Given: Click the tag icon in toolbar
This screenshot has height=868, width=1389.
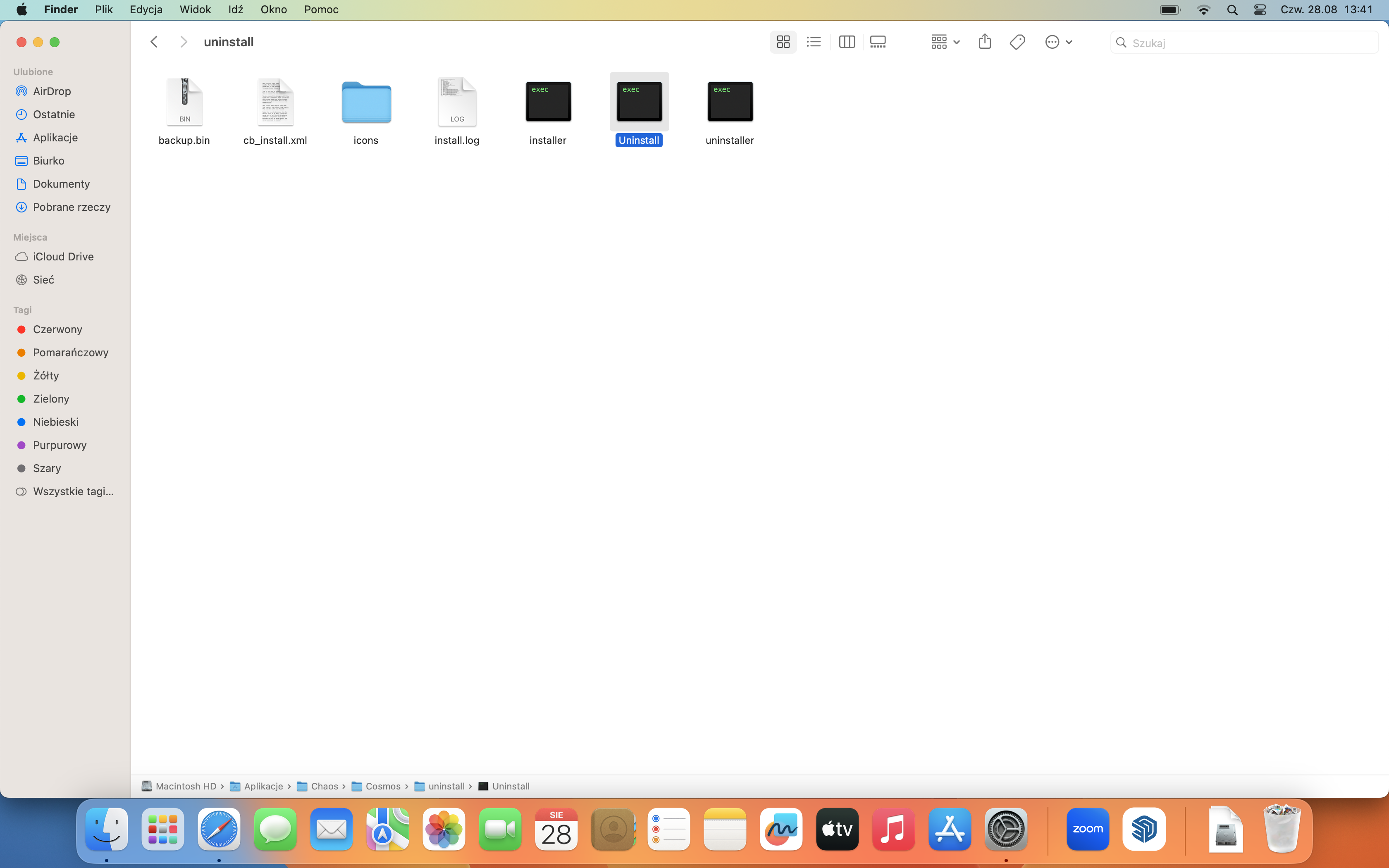Looking at the screenshot, I should pyautogui.click(x=1017, y=42).
